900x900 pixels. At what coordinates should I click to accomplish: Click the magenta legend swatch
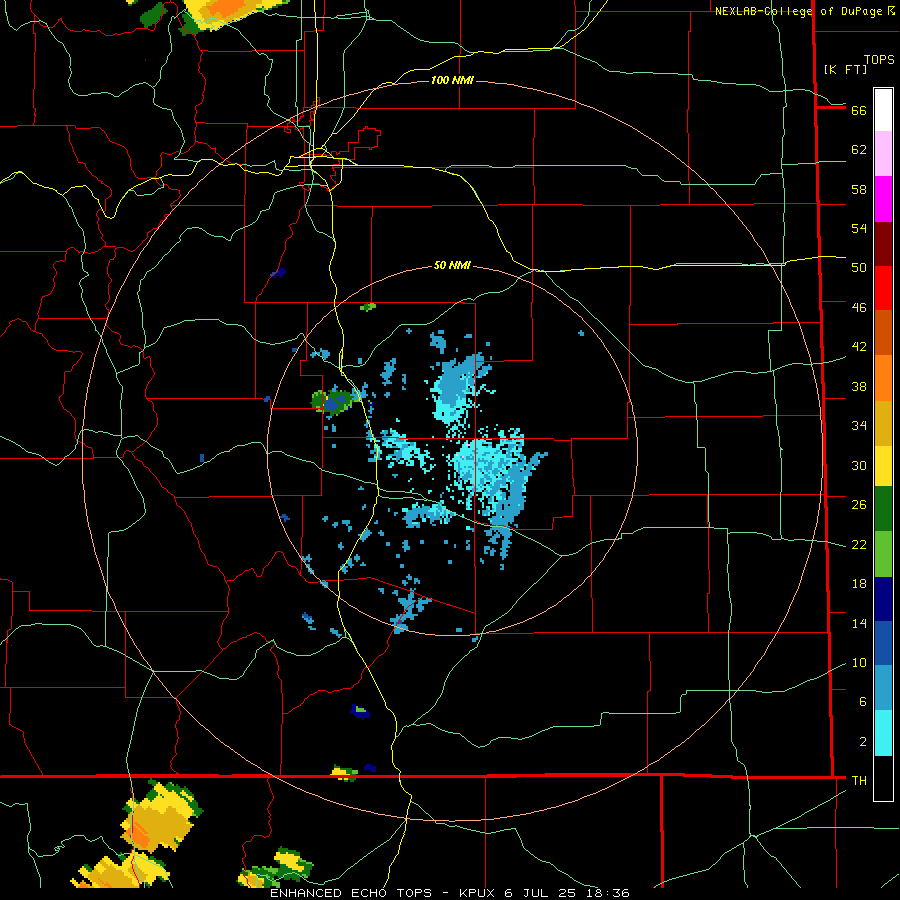(883, 199)
